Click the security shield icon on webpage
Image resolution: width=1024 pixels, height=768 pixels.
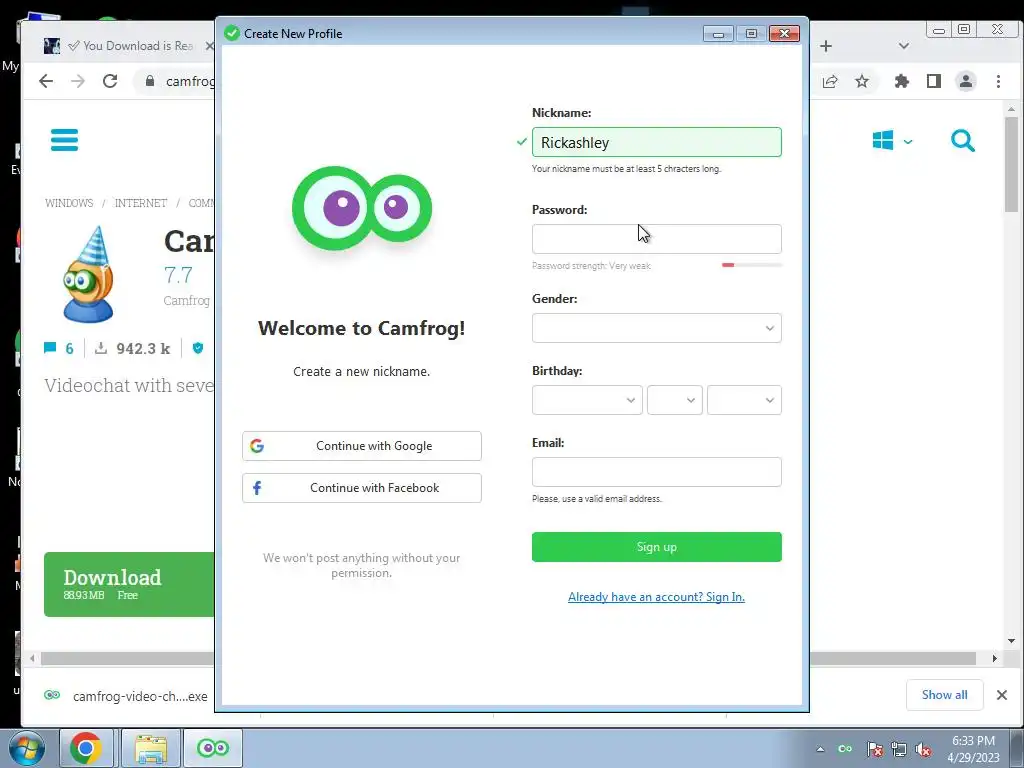(x=198, y=348)
